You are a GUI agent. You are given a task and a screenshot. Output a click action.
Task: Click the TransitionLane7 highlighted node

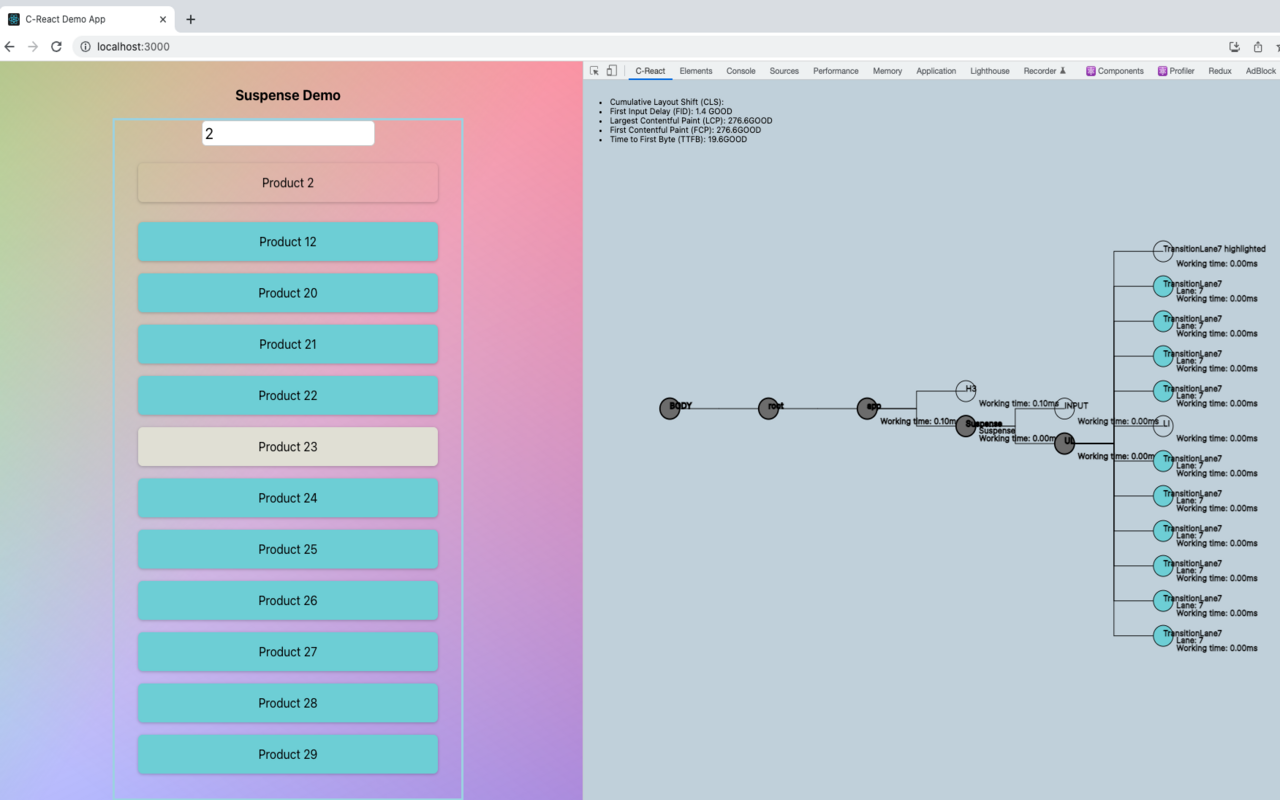click(x=1162, y=251)
